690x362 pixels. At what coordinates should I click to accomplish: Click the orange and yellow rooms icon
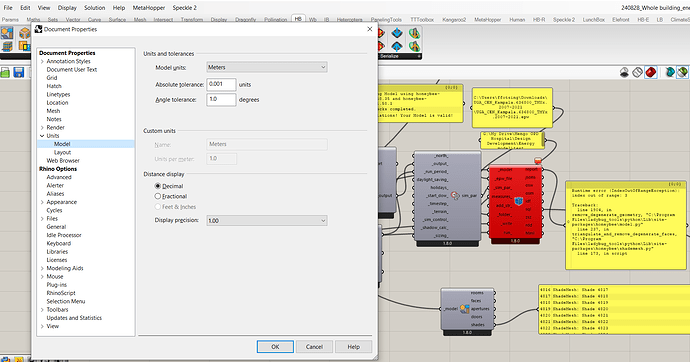coord(25,46)
